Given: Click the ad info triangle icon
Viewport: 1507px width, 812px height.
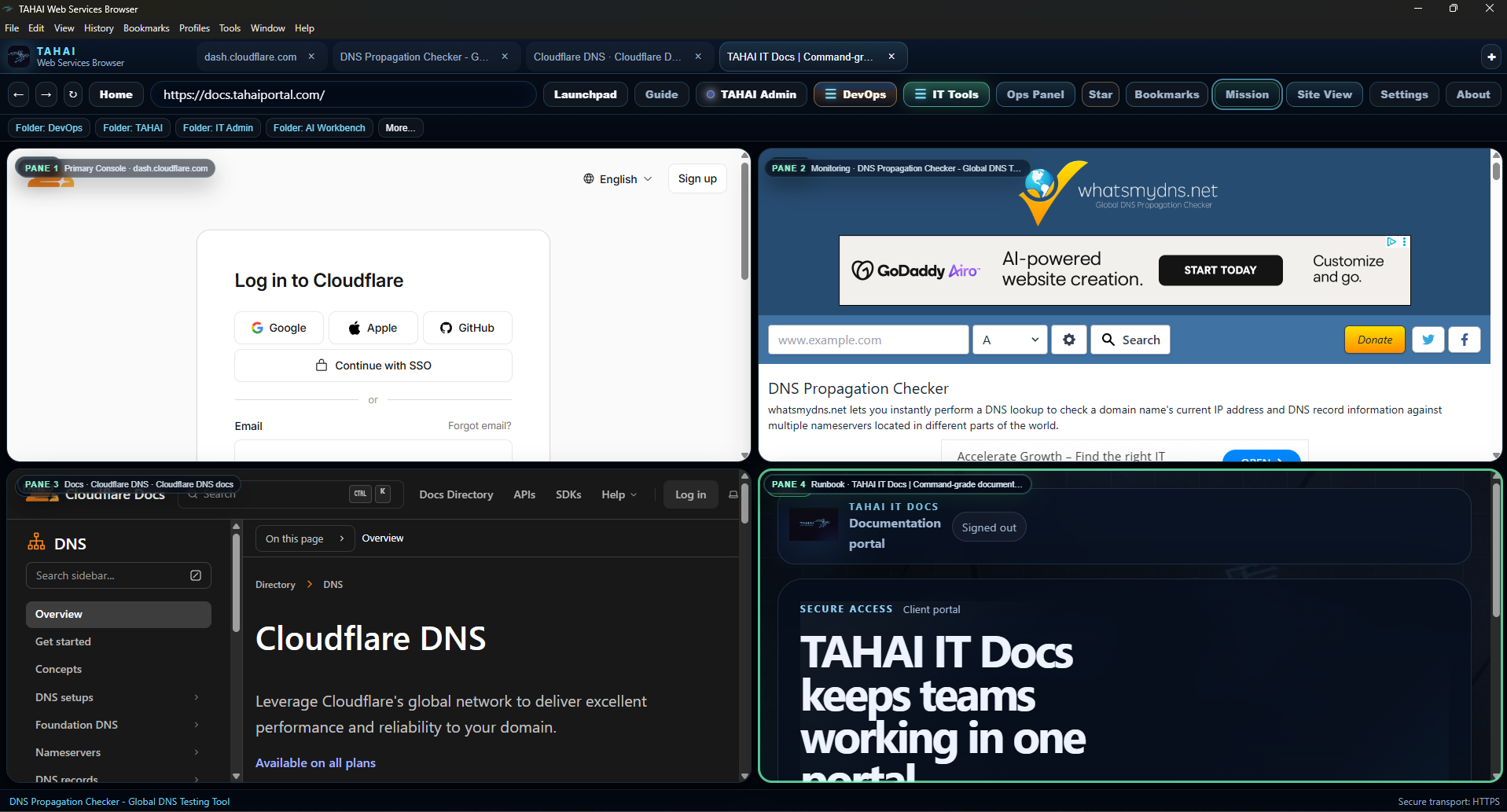Looking at the screenshot, I should (1391, 242).
